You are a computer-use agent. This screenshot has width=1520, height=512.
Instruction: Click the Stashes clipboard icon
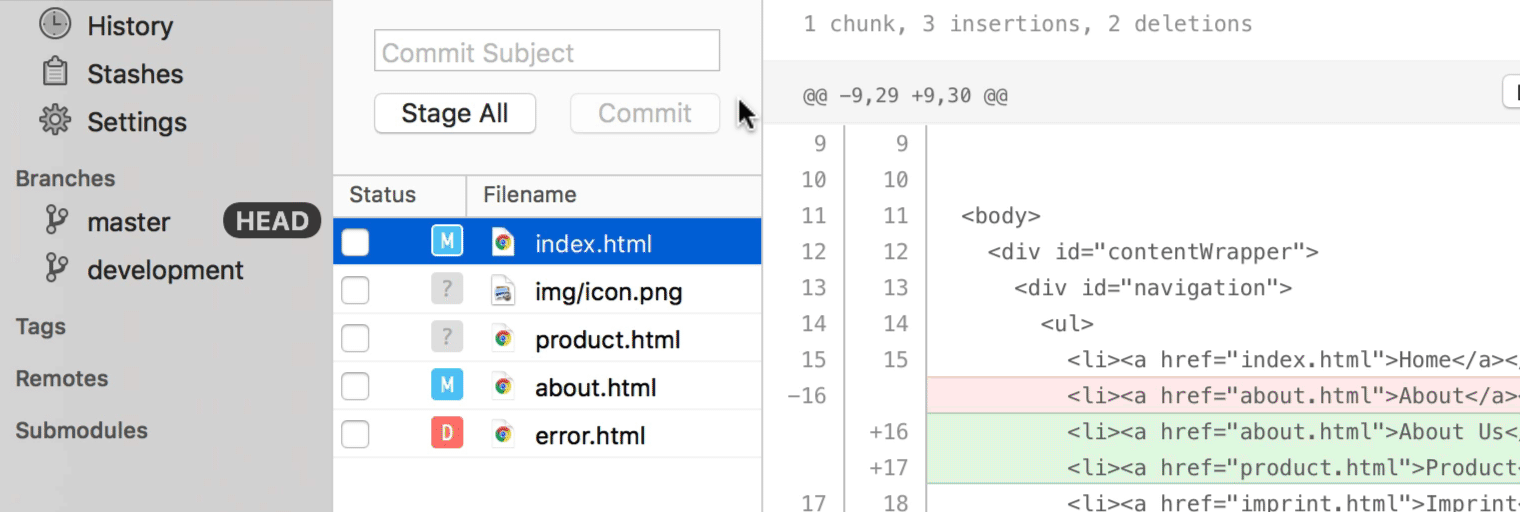(x=55, y=73)
